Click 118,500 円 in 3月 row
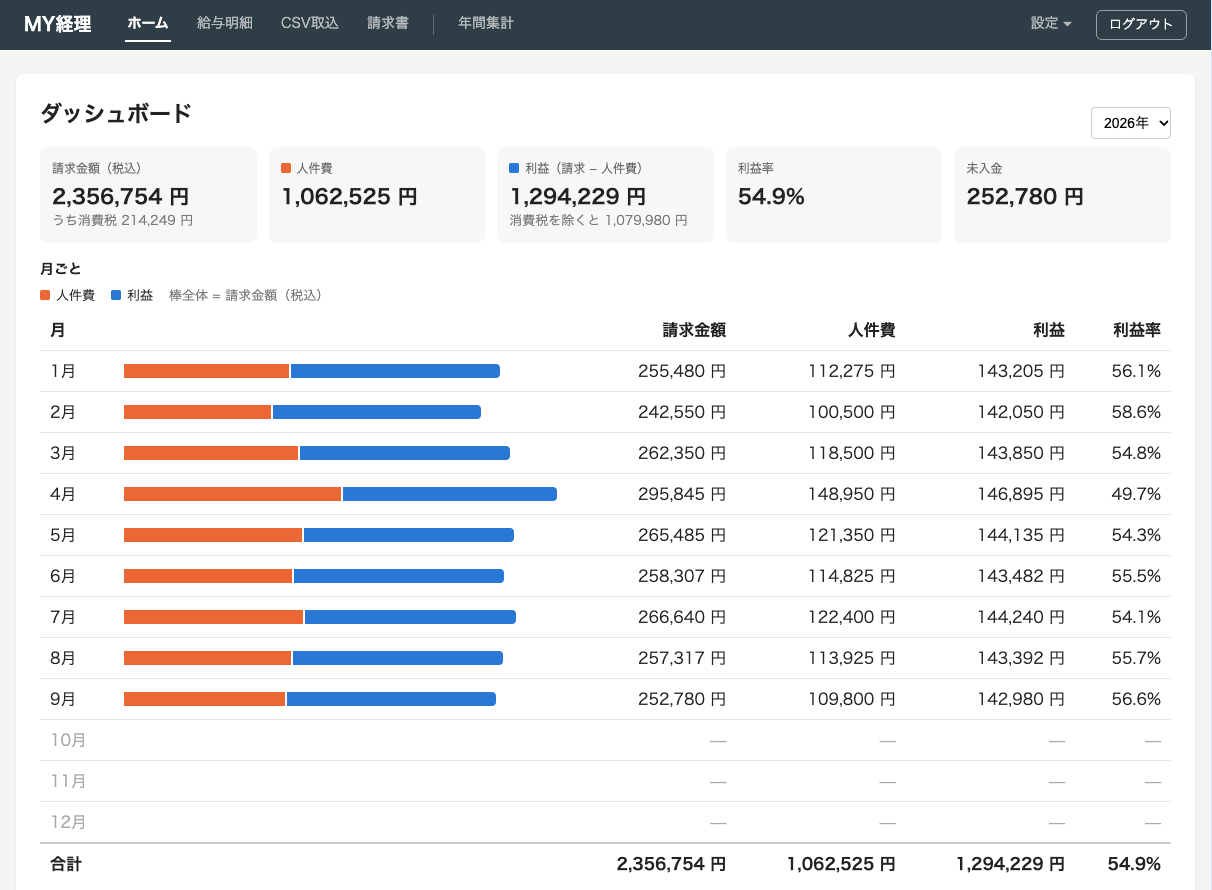 coord(852,453)
